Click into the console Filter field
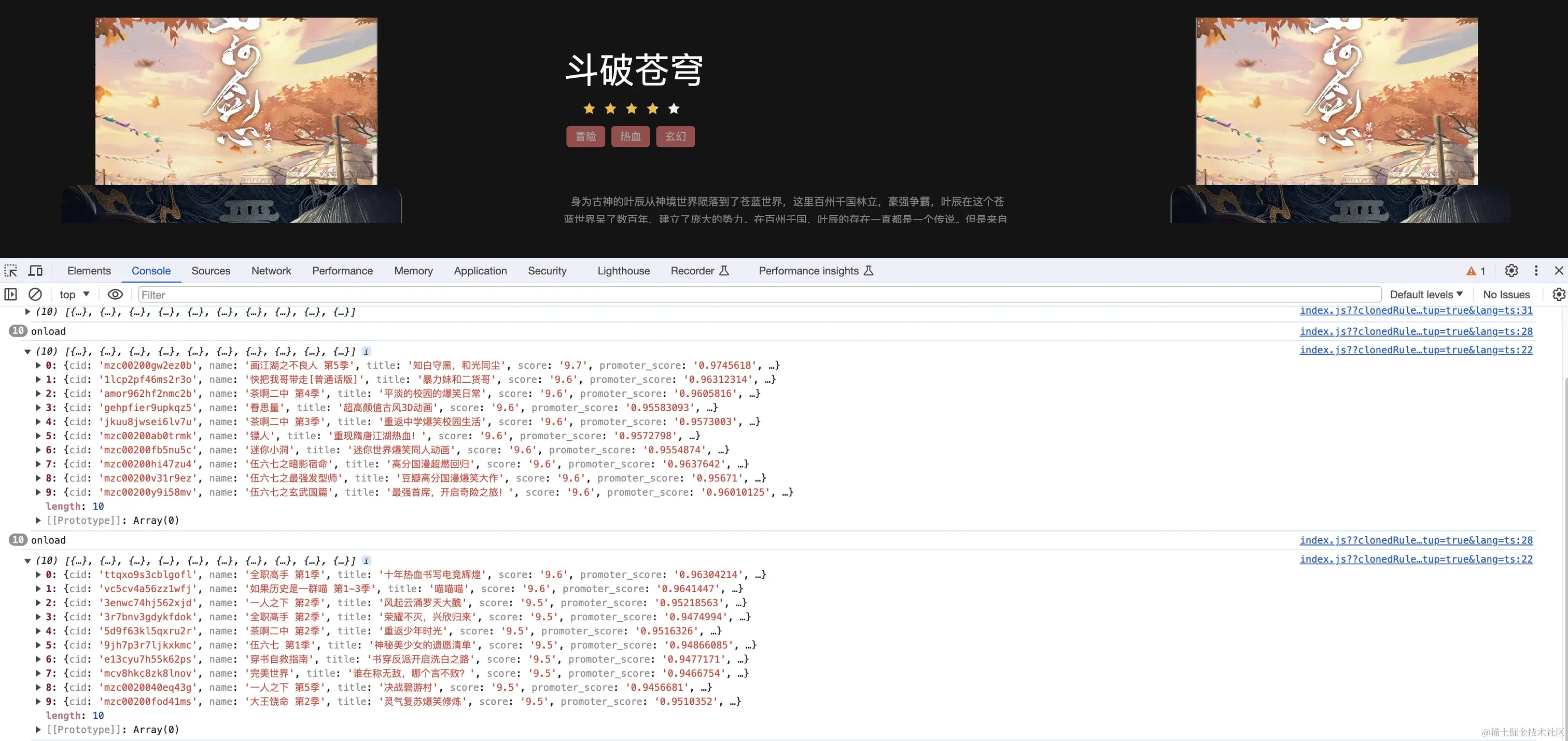Image resolution: width=1568 pixels, height=741 pixels. (760, 295)
